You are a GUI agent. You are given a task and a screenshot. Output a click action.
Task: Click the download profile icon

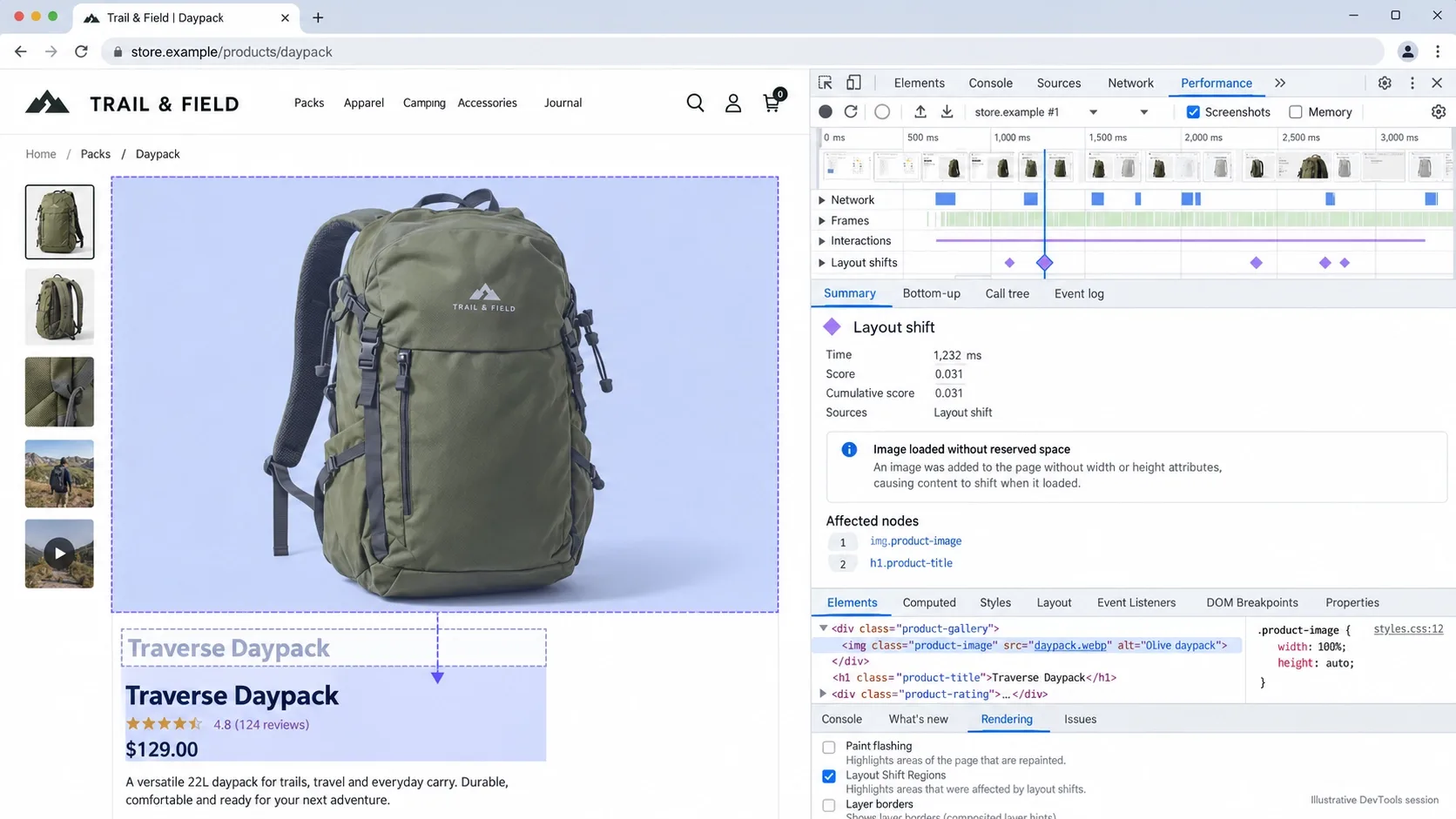coord(947,111)
